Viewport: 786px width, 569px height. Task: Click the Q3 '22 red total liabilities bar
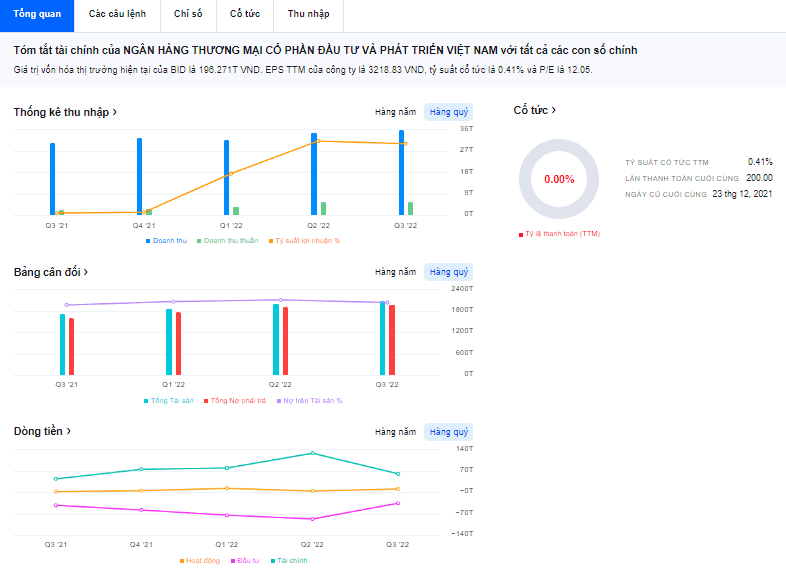click(x=392, y=340)
